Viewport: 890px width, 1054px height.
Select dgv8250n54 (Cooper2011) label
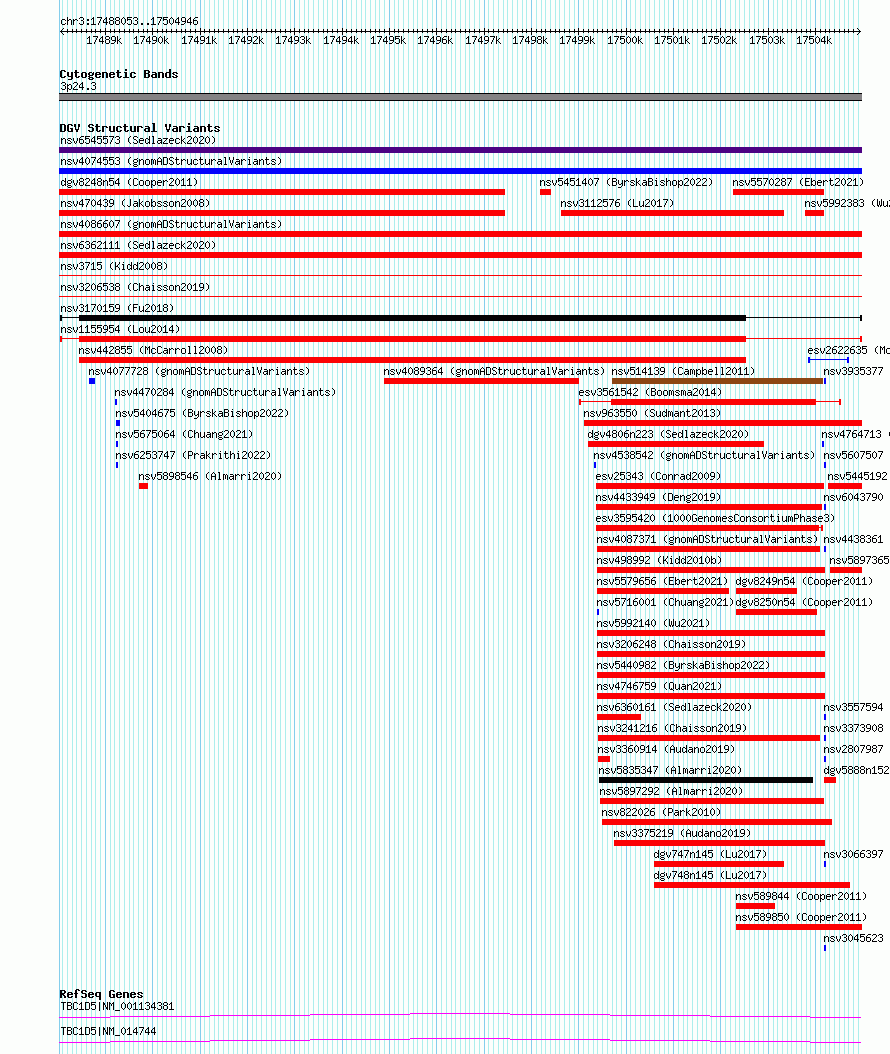click(804, 602)
